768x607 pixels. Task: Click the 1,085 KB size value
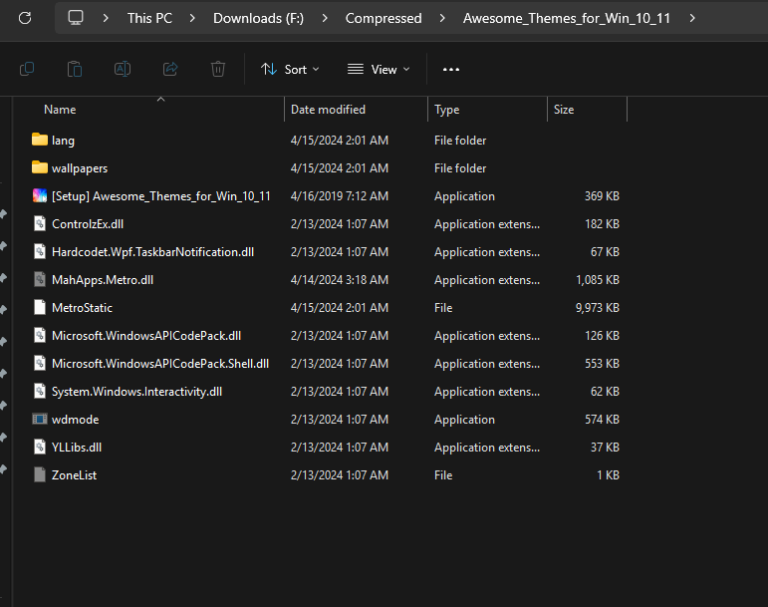point(598,280)
